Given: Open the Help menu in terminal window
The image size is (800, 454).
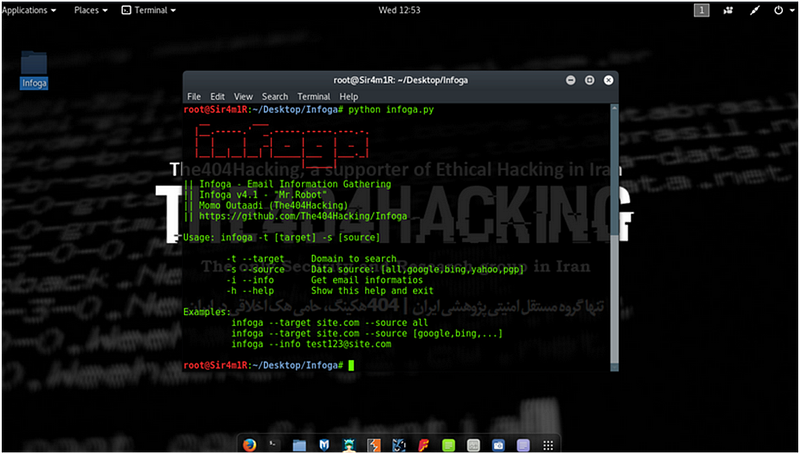Looking at the screenshot, I should (x=349, y=96).
